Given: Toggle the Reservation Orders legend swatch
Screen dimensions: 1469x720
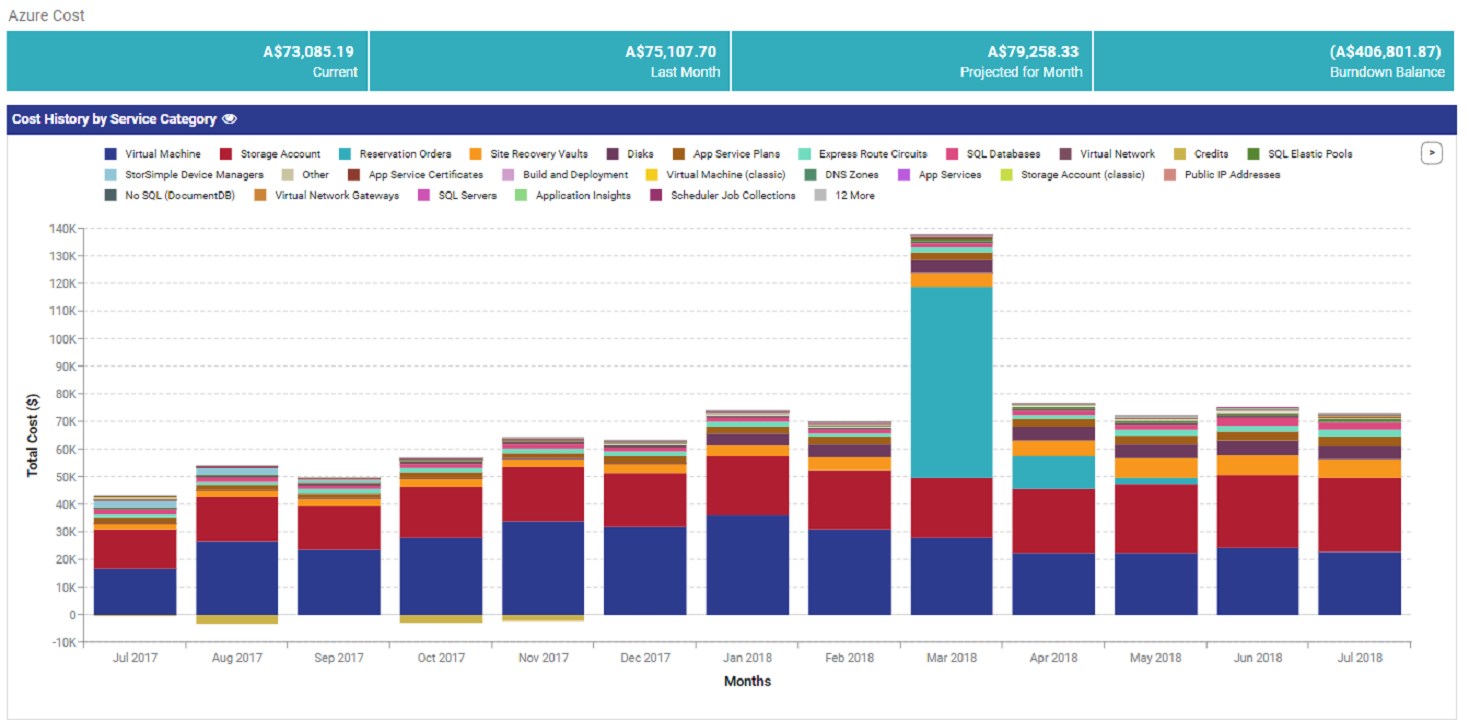Looking at the screenshot, I should pos(345,154).
